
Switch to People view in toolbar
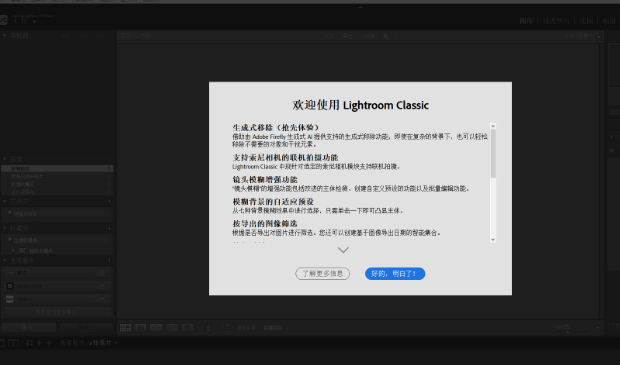(x=187, y=327)
